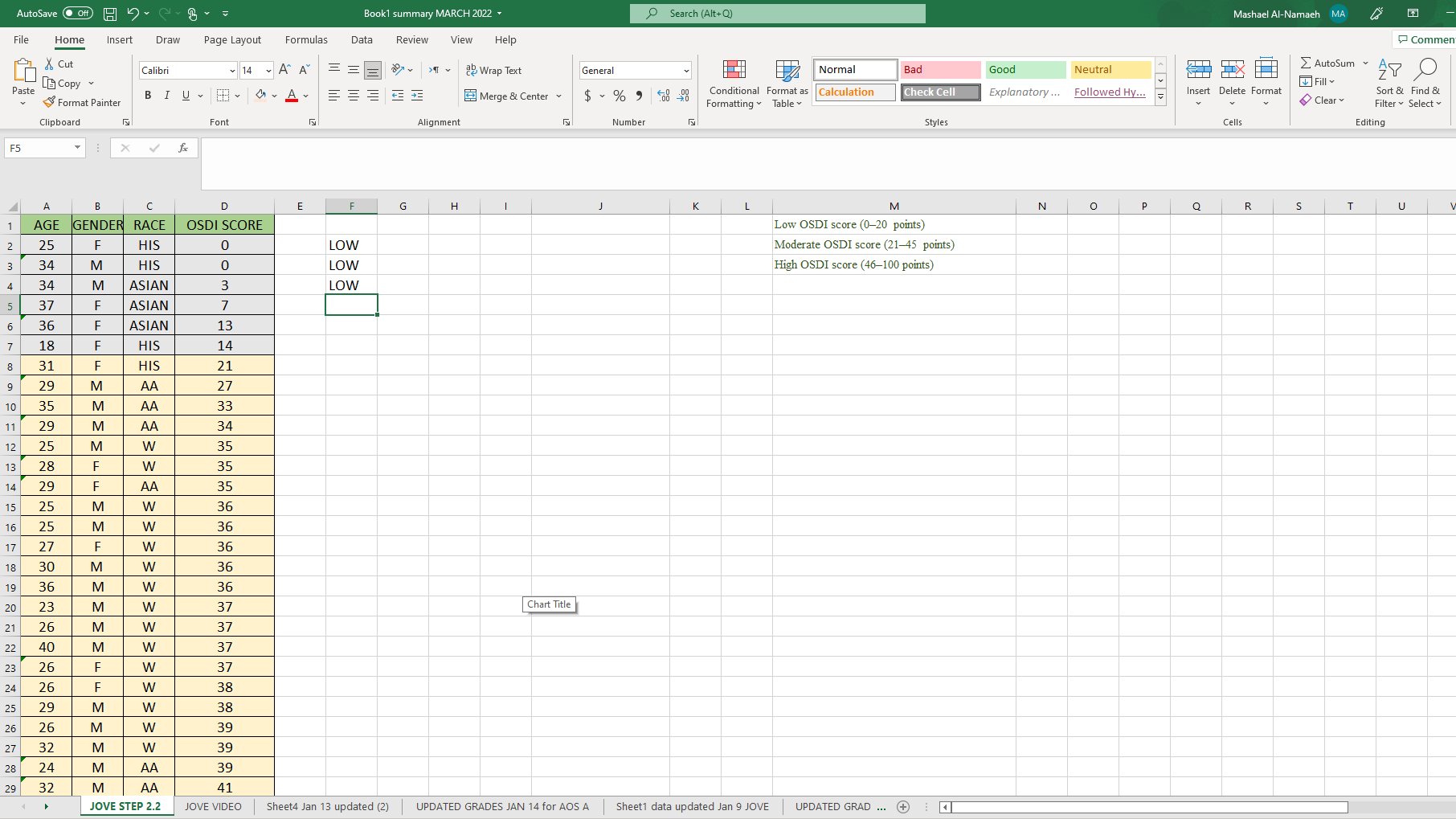Click the Center align icon
The image size is (1456, 819).
point(354,96)
